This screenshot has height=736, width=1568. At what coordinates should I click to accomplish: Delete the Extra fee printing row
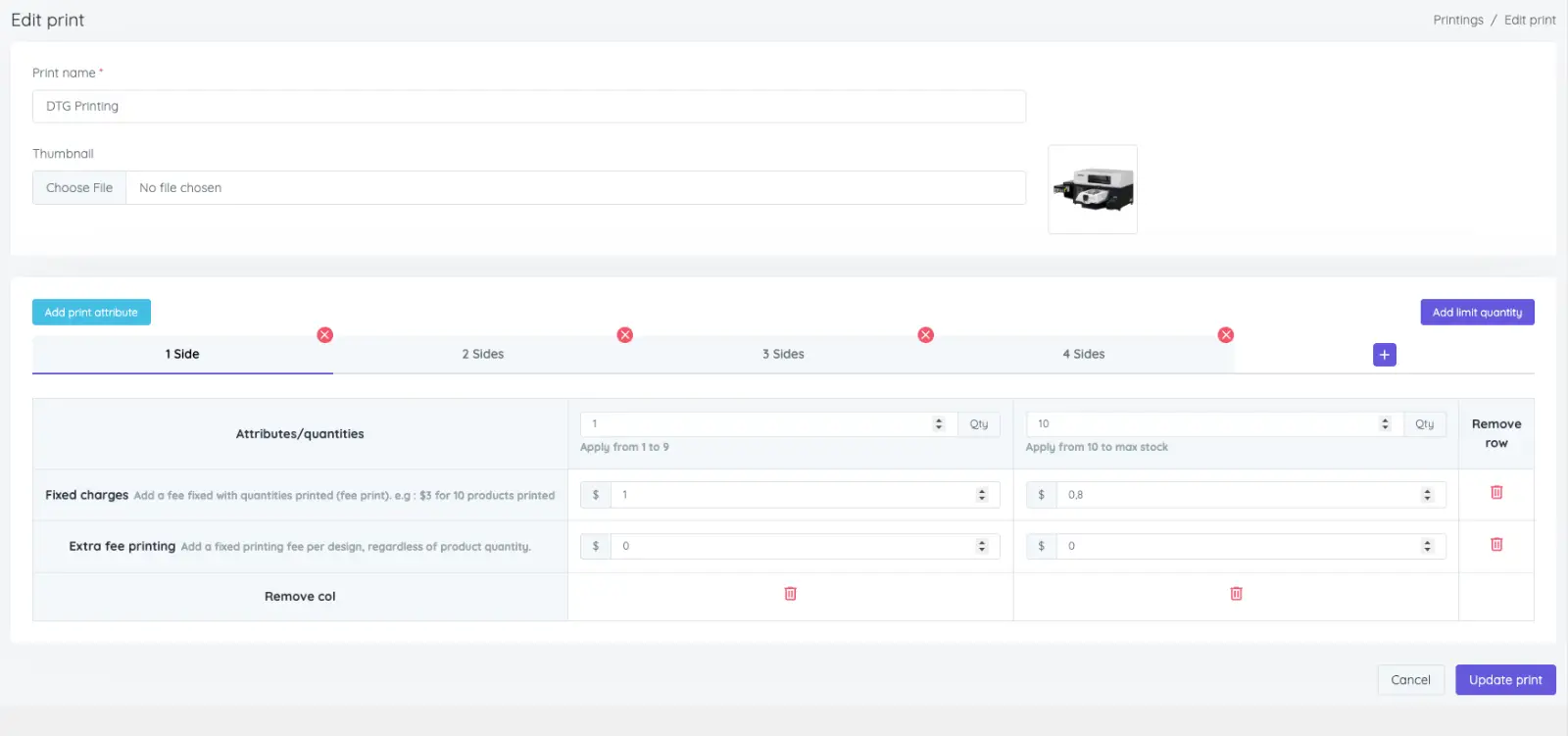point(1496,544)
